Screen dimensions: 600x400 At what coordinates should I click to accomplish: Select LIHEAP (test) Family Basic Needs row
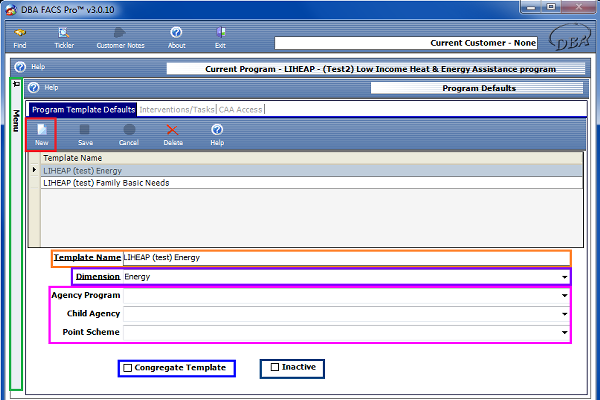[312, 183]
